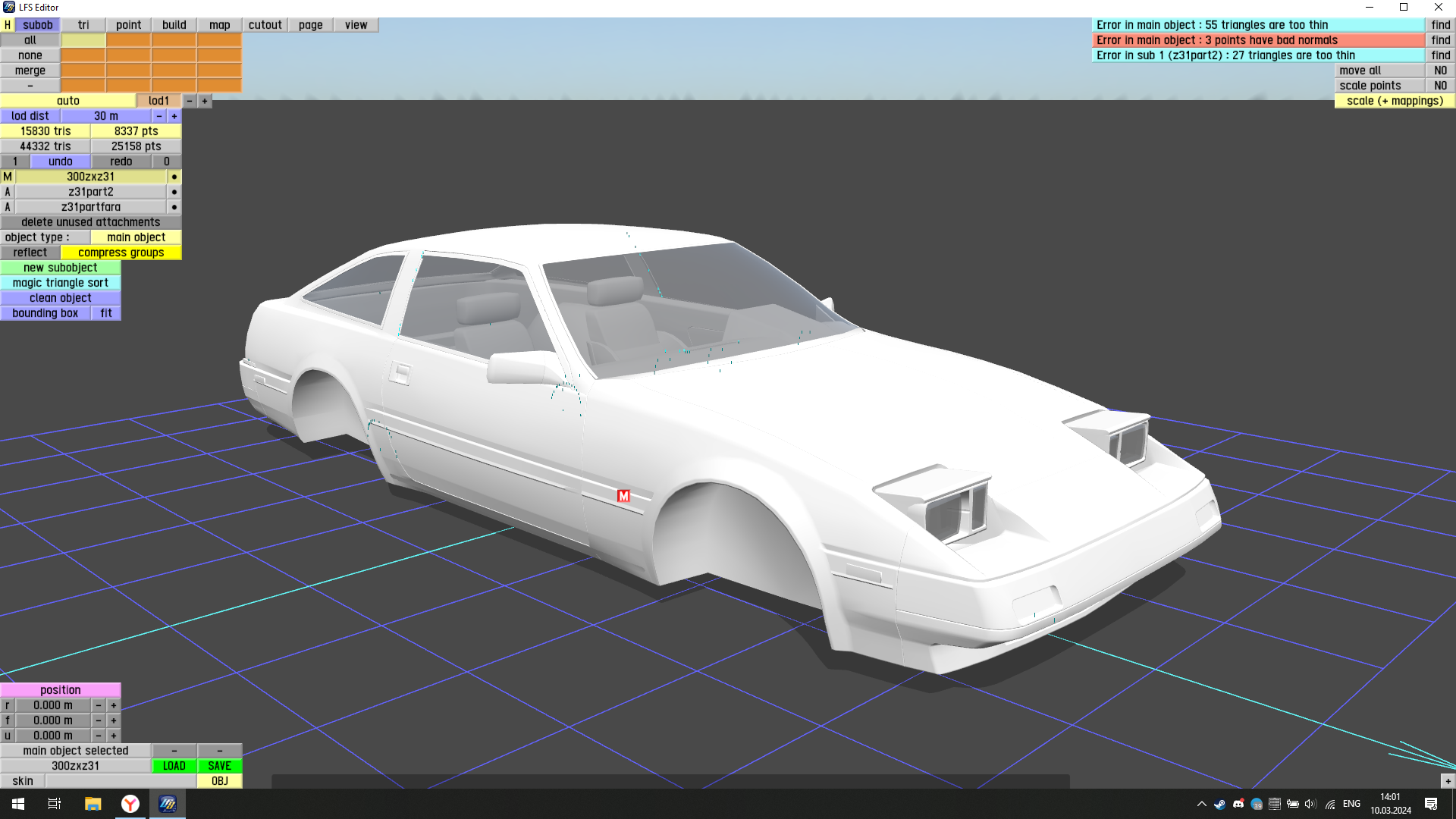Toggle the dot beside 300zxz31 object
The width and height of the screenshot is (1456, 819).
[x=174, y=177]
